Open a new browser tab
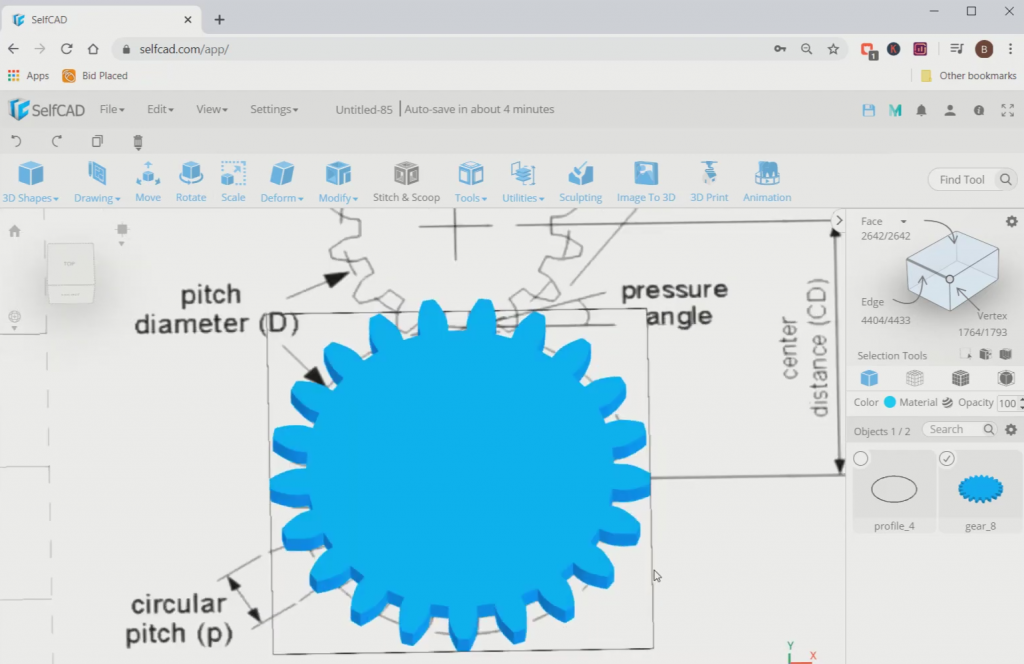Screen dimensions: 1024x664 [219, 20]
